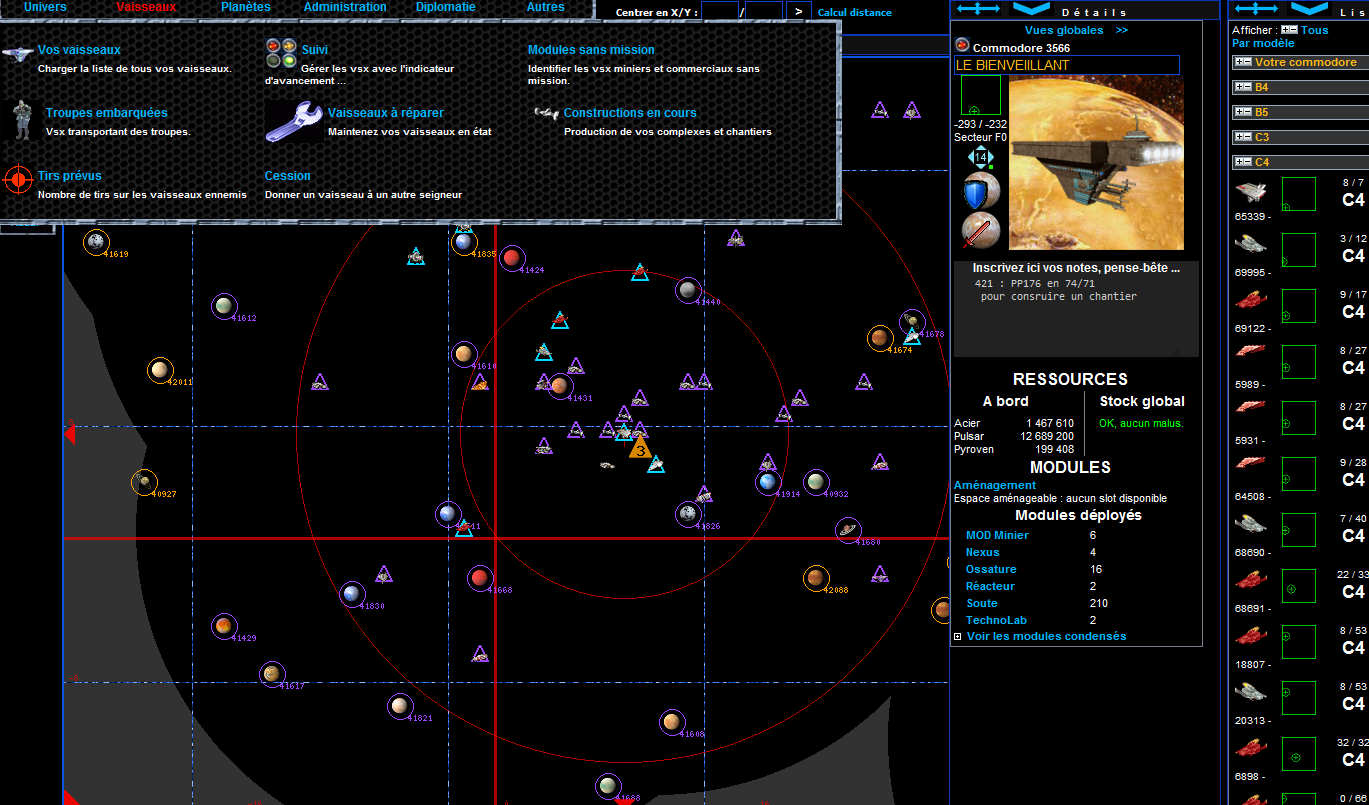The width and height of the screenshot is (1369, 805).
Task: Click the orange triangle marker numbered 3
Action: pyautogui.click(x=640, y=447)
